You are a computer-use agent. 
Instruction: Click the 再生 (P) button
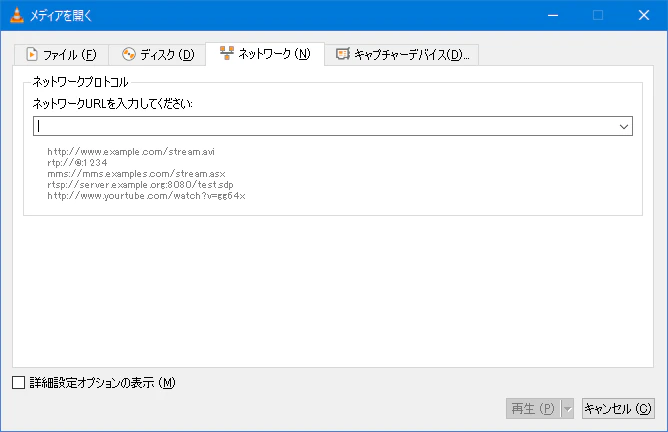[533, 409]
